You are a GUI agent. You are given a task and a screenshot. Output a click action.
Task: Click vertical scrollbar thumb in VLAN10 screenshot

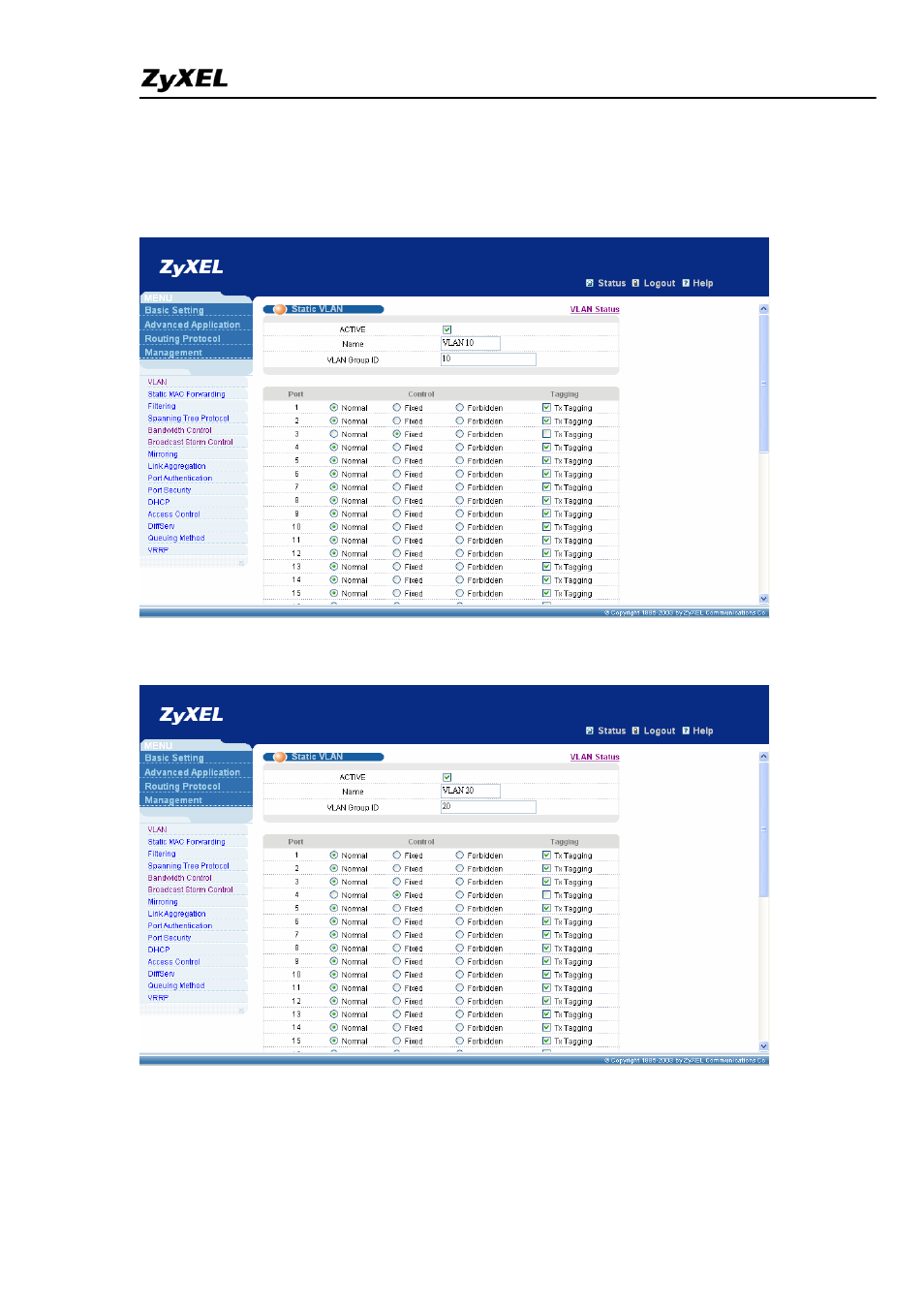(763, 383)
